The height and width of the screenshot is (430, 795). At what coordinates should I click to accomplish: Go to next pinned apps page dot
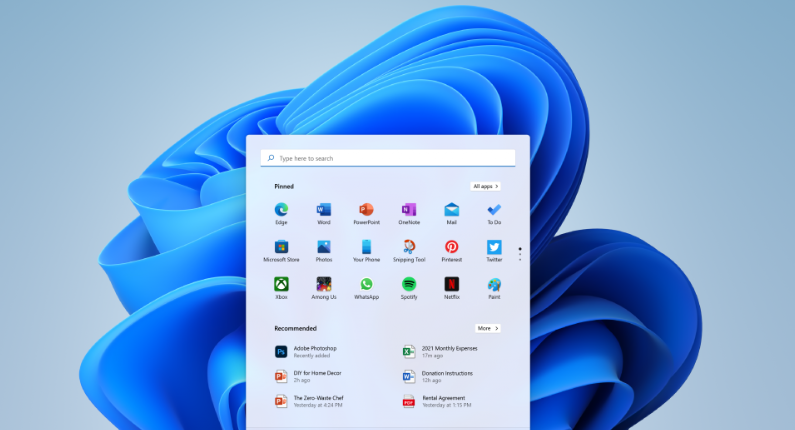point(520,255)
